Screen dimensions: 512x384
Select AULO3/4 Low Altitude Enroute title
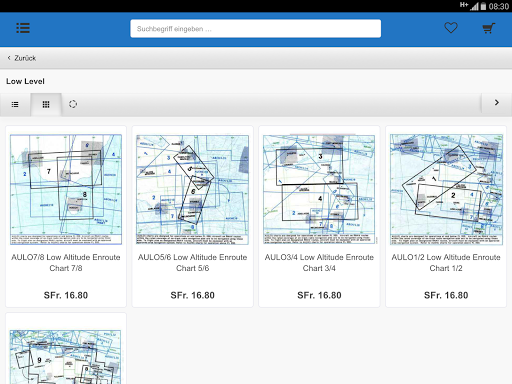tap(319, 263)
